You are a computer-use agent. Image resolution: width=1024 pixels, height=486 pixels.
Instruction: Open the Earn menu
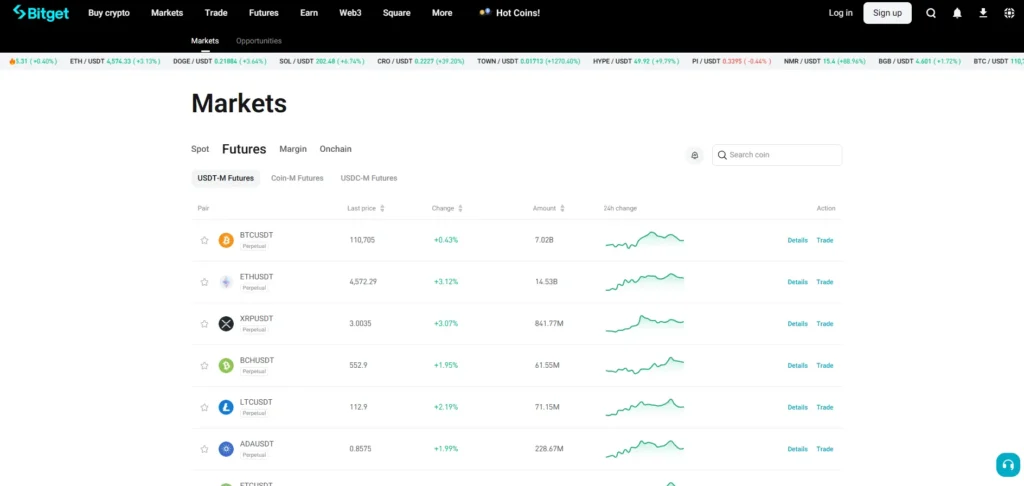coord(309,13)
